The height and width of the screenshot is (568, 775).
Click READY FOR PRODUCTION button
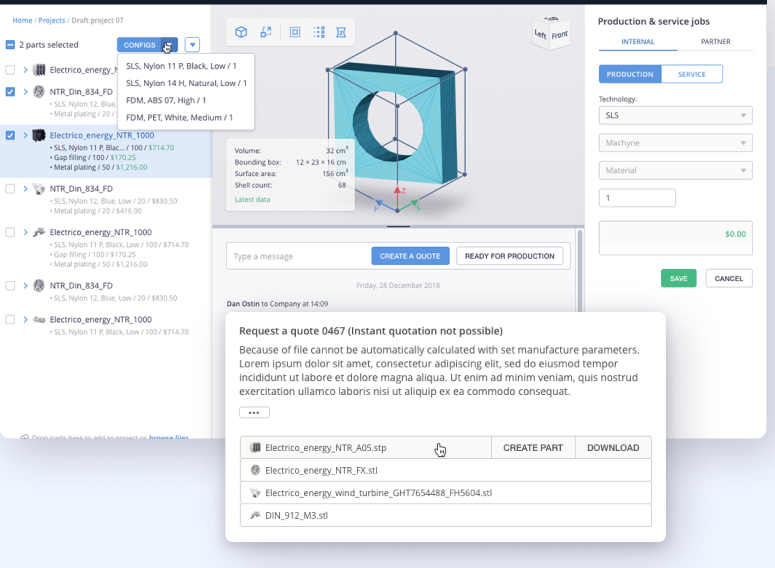pos(509,256)
